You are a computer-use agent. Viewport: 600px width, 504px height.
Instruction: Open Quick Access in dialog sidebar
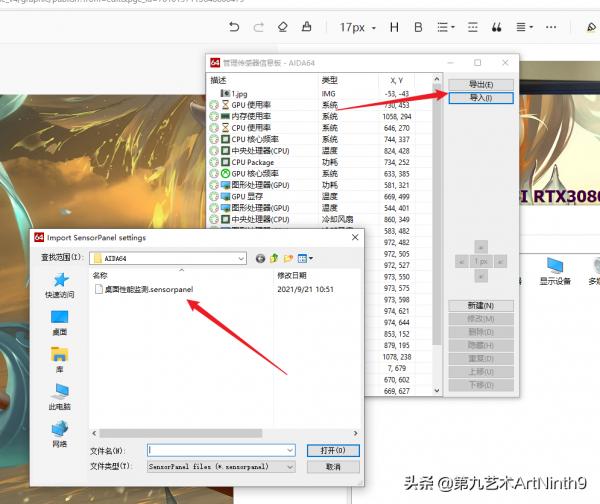(x=59, y=286)
